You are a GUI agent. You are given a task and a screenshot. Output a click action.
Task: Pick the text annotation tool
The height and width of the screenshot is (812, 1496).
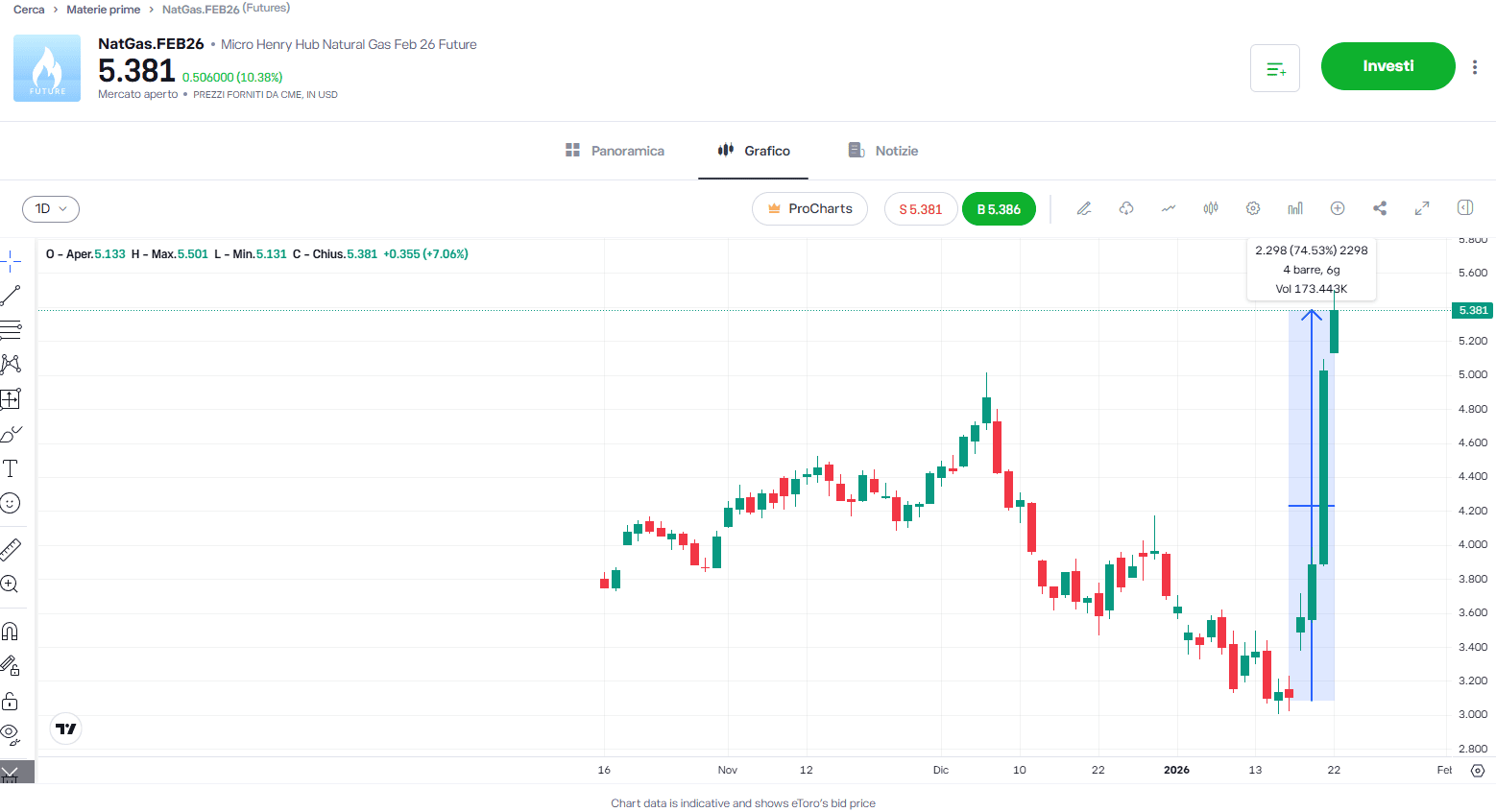pos(11,468)
